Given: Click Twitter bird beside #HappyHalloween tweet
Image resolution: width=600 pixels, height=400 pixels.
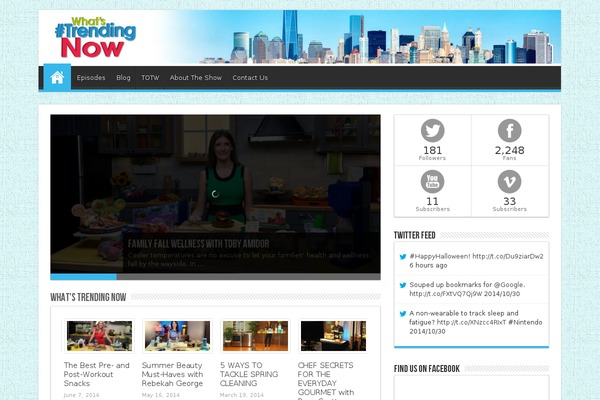Looking at the screenshot, I should point(403,257).
